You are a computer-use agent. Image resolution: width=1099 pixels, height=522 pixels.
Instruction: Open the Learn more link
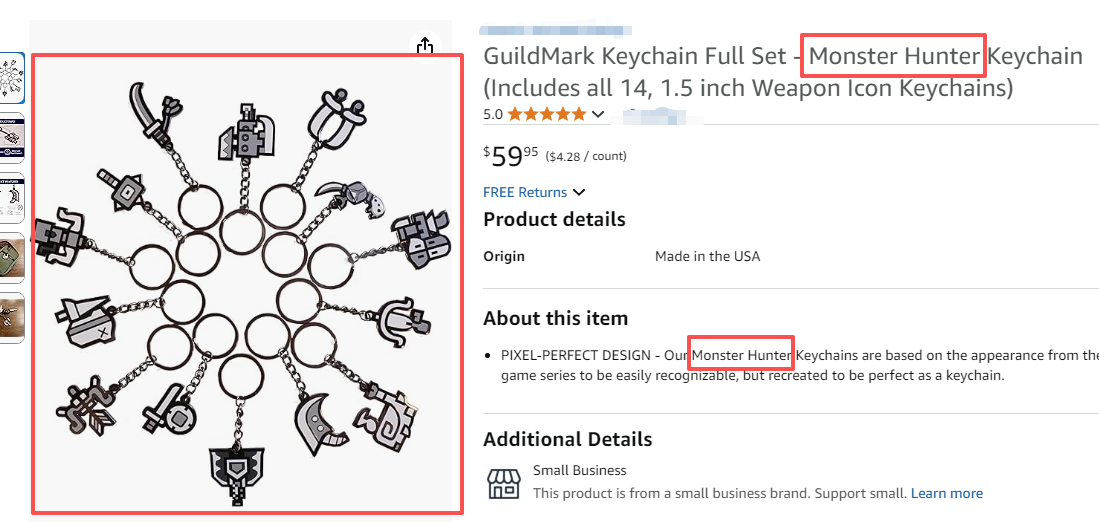coord(946,493)
